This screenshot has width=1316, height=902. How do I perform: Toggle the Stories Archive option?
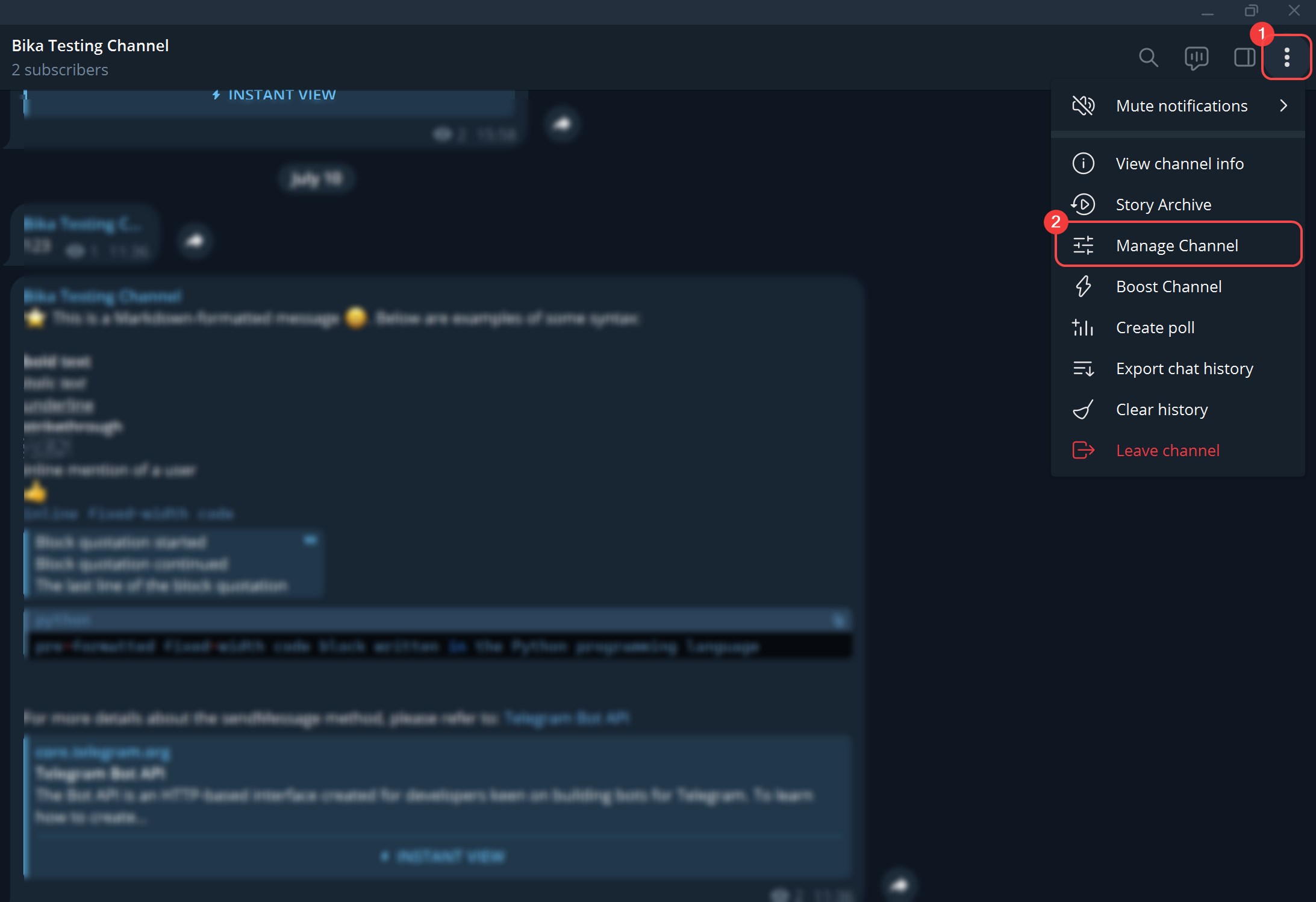[x=1163, y=204]
